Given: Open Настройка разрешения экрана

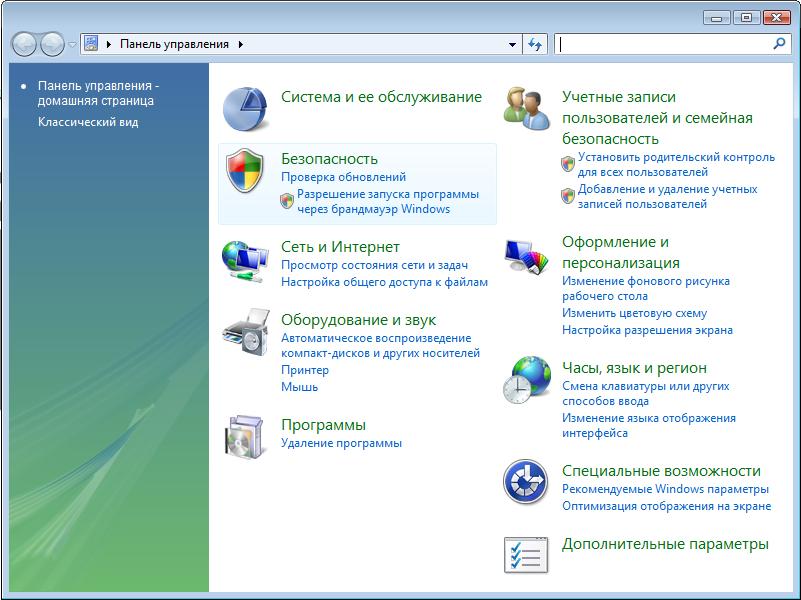Looking at the screenshot, I should coord(647,330).
